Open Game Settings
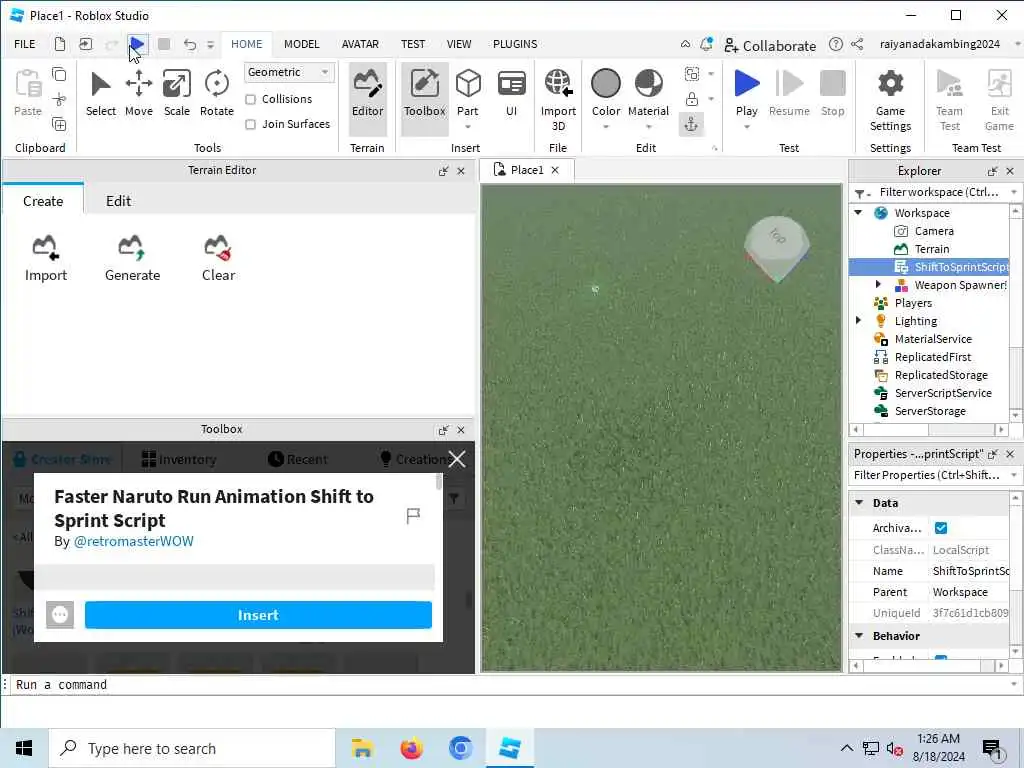Screen dimensions: 1024x768 [890, 100]
